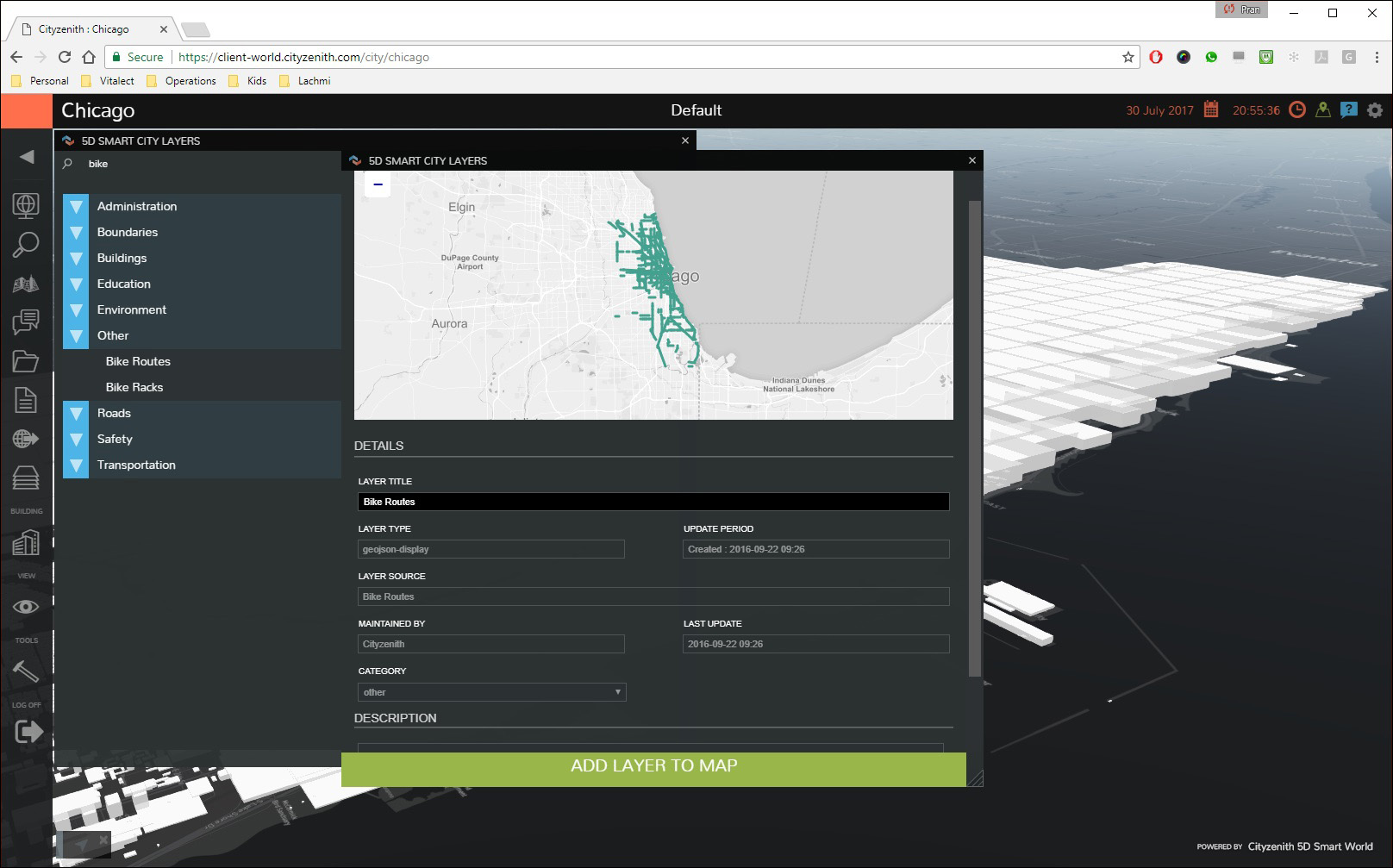Viewport: 1393px width, 868px height.
Task: Click the browser home button
Action: (x=89, y=57)
